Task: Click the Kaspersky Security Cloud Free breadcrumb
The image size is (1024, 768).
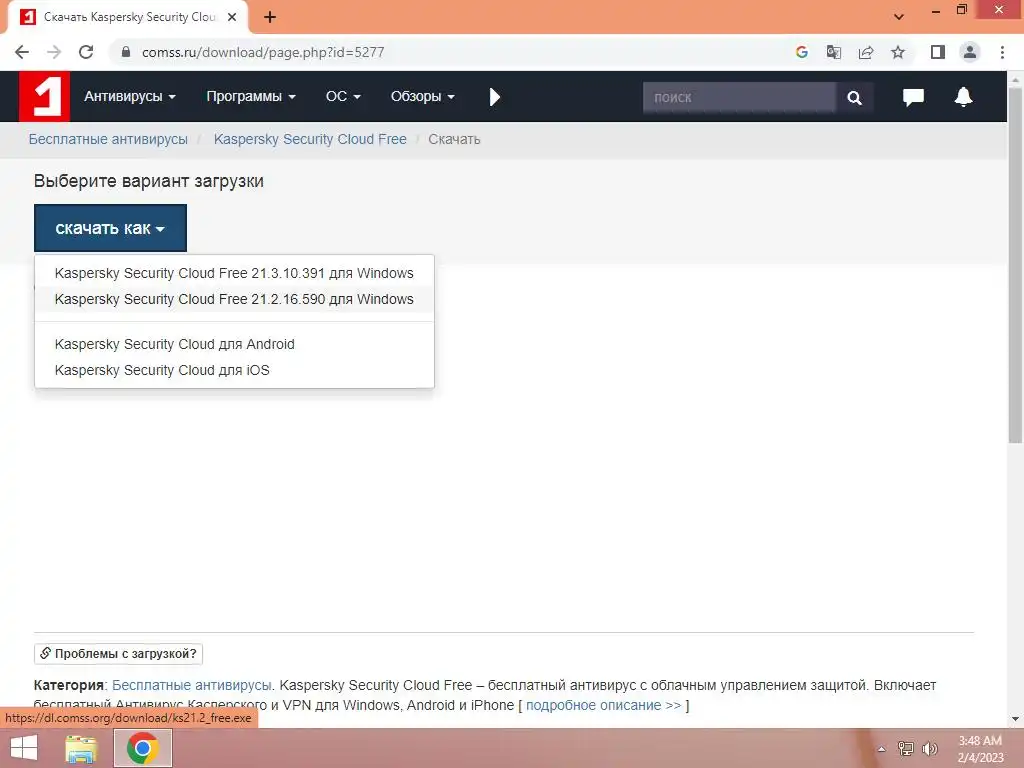Action: tap(310, 139)
